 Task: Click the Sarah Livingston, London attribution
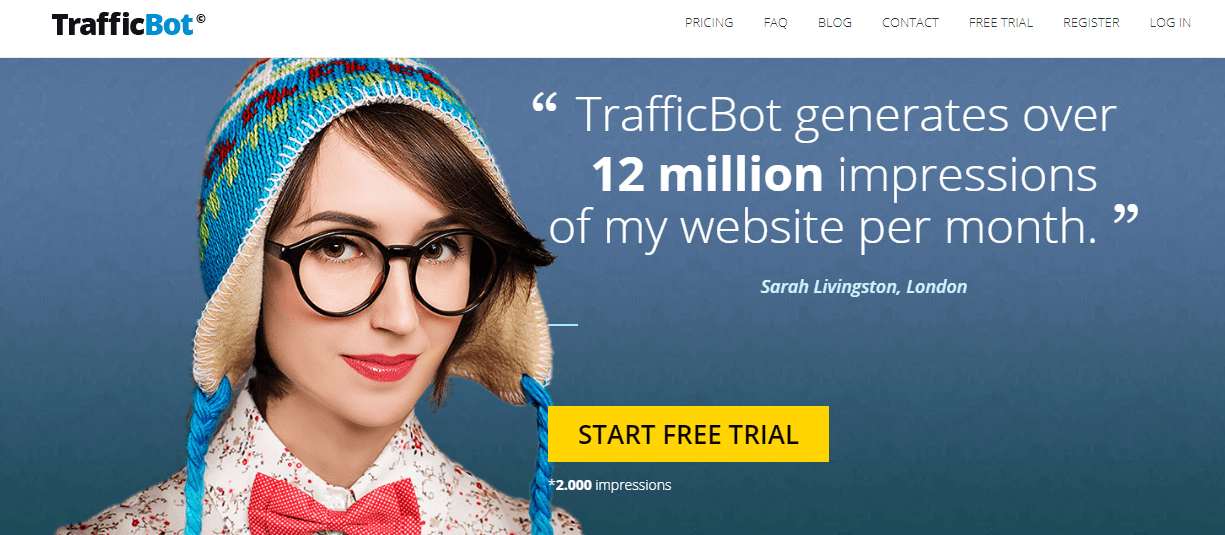pyautogui.click(x=864, y=287)
